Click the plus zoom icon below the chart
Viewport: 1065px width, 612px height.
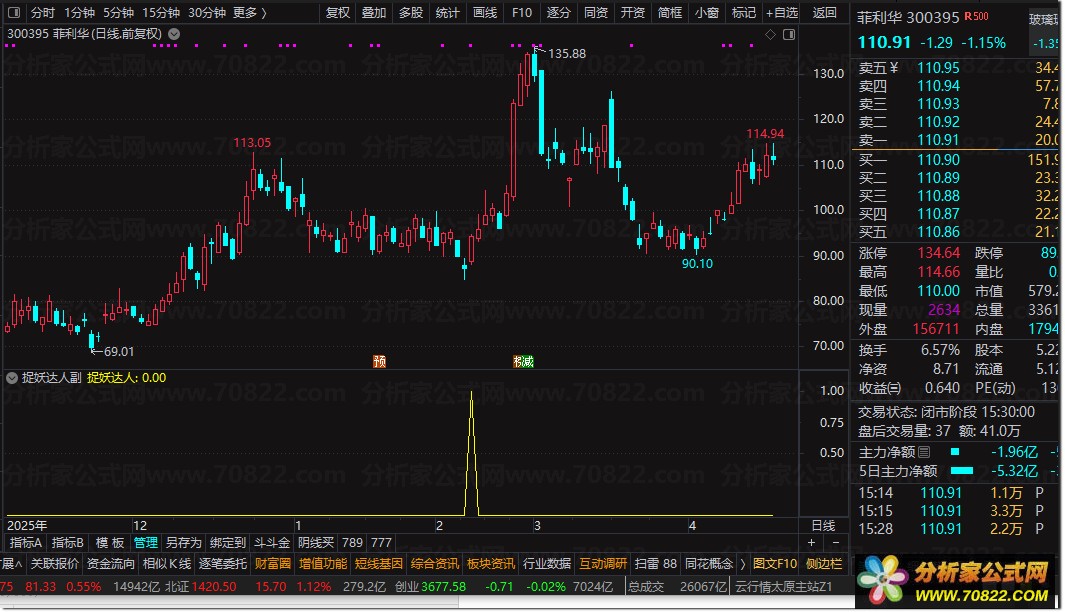[811, 542]
